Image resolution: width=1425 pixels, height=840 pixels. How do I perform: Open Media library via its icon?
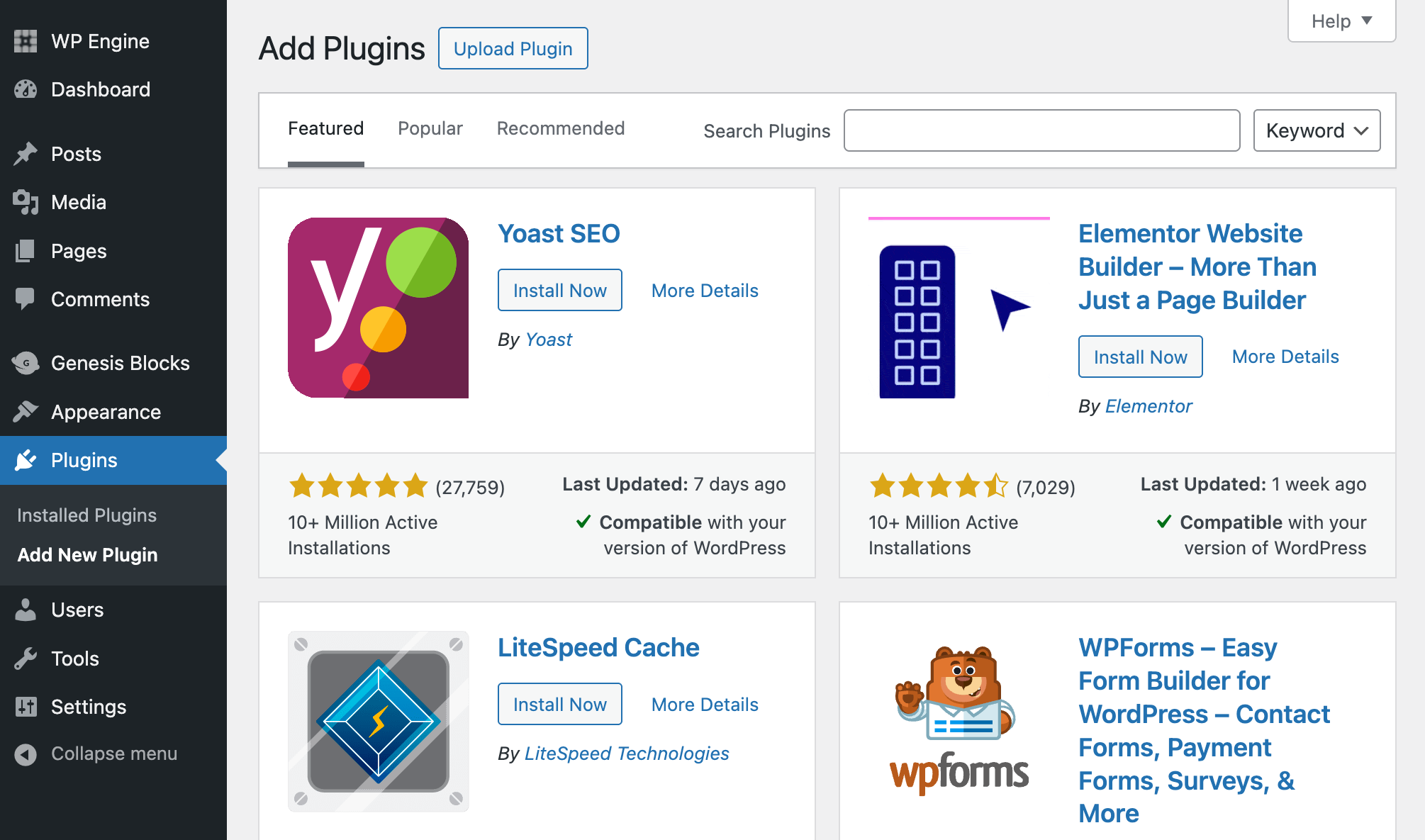tap(26, 202)
